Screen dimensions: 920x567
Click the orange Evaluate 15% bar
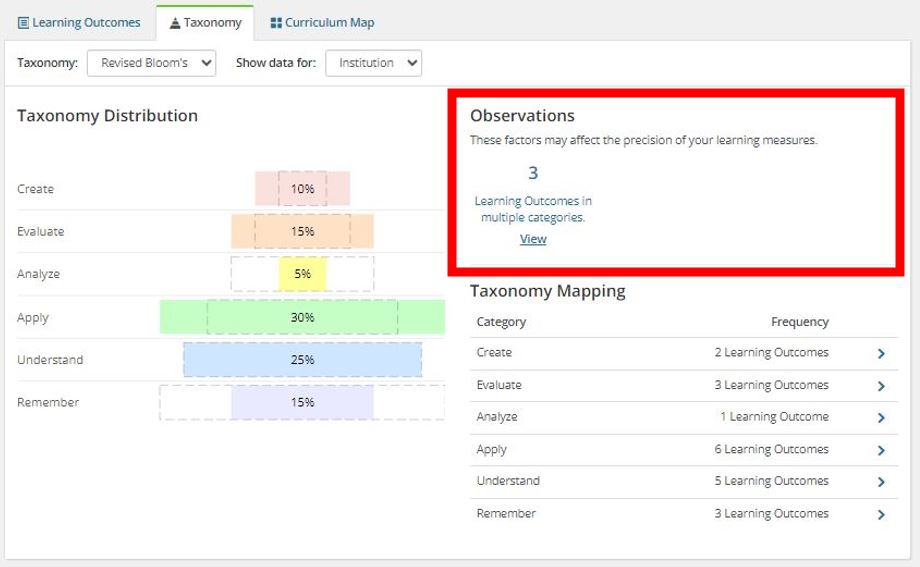click(302, 231)
